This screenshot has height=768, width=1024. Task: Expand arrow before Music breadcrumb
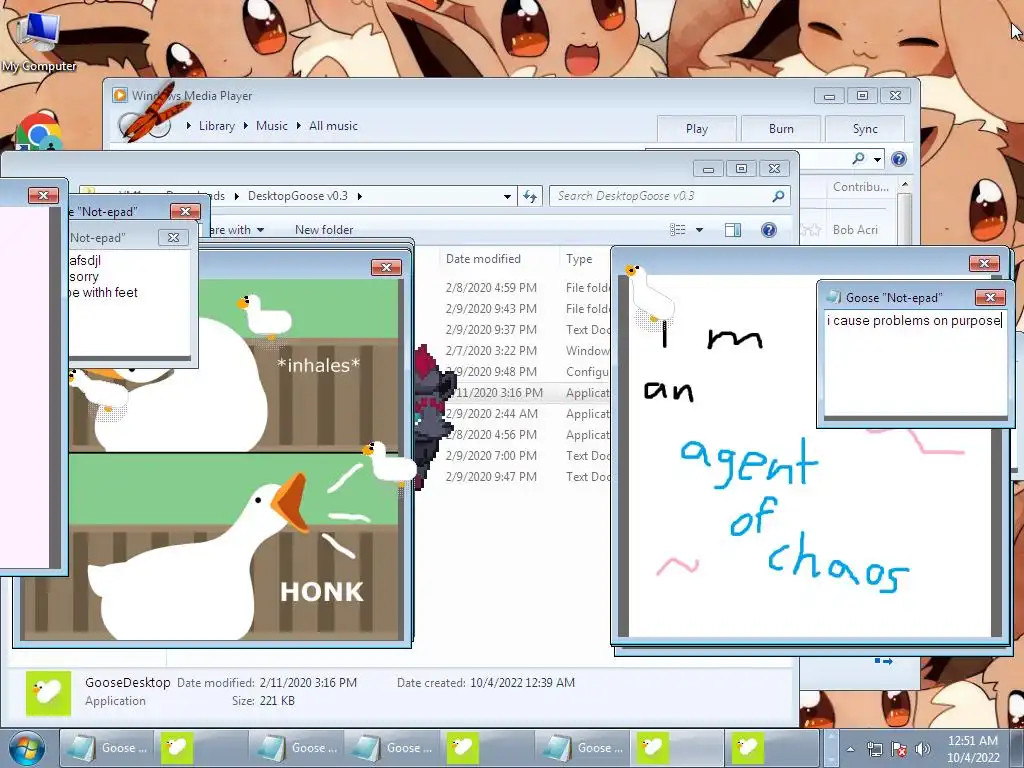point(246,125)
